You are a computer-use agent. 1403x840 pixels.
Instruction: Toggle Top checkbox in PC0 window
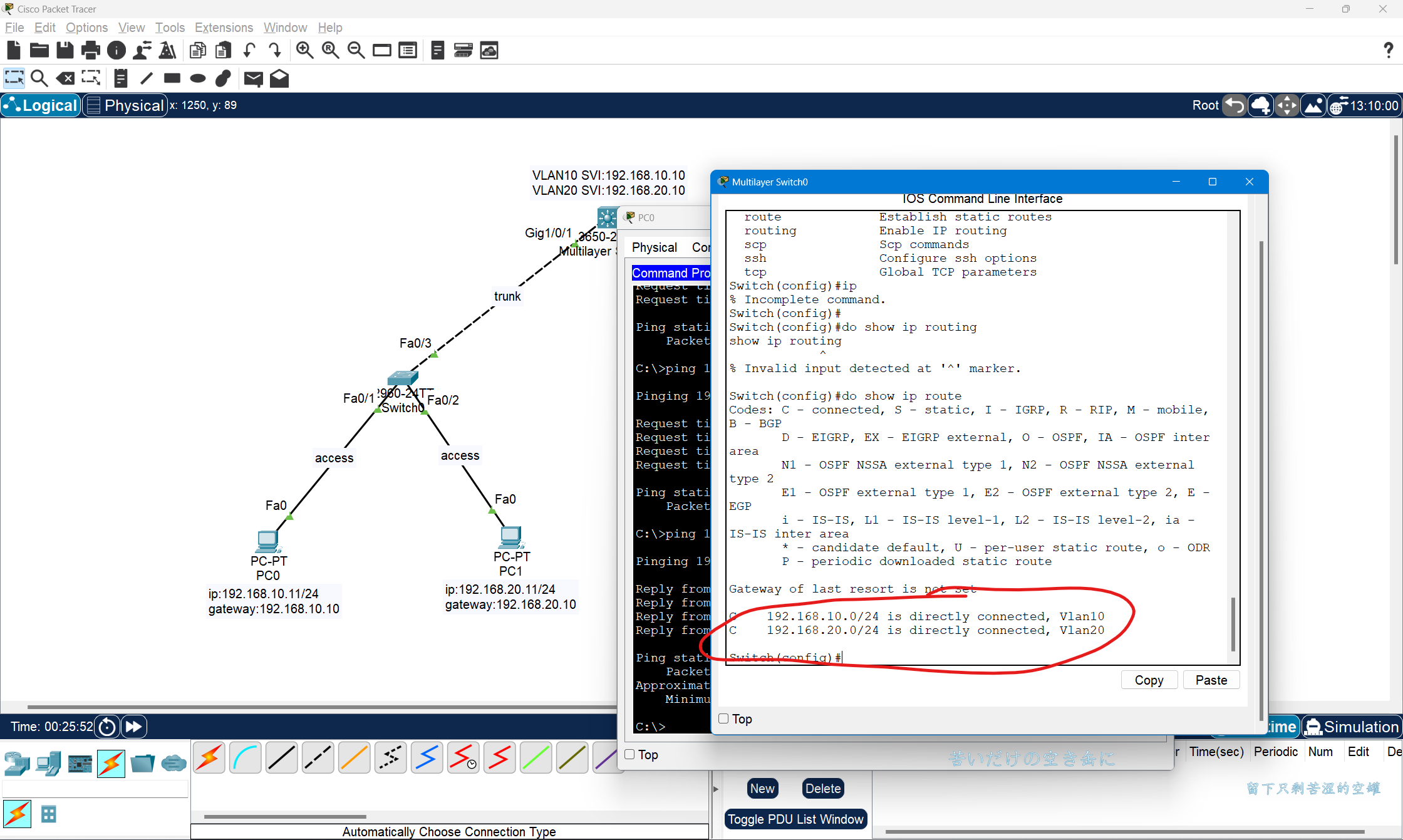coord(629,754)
